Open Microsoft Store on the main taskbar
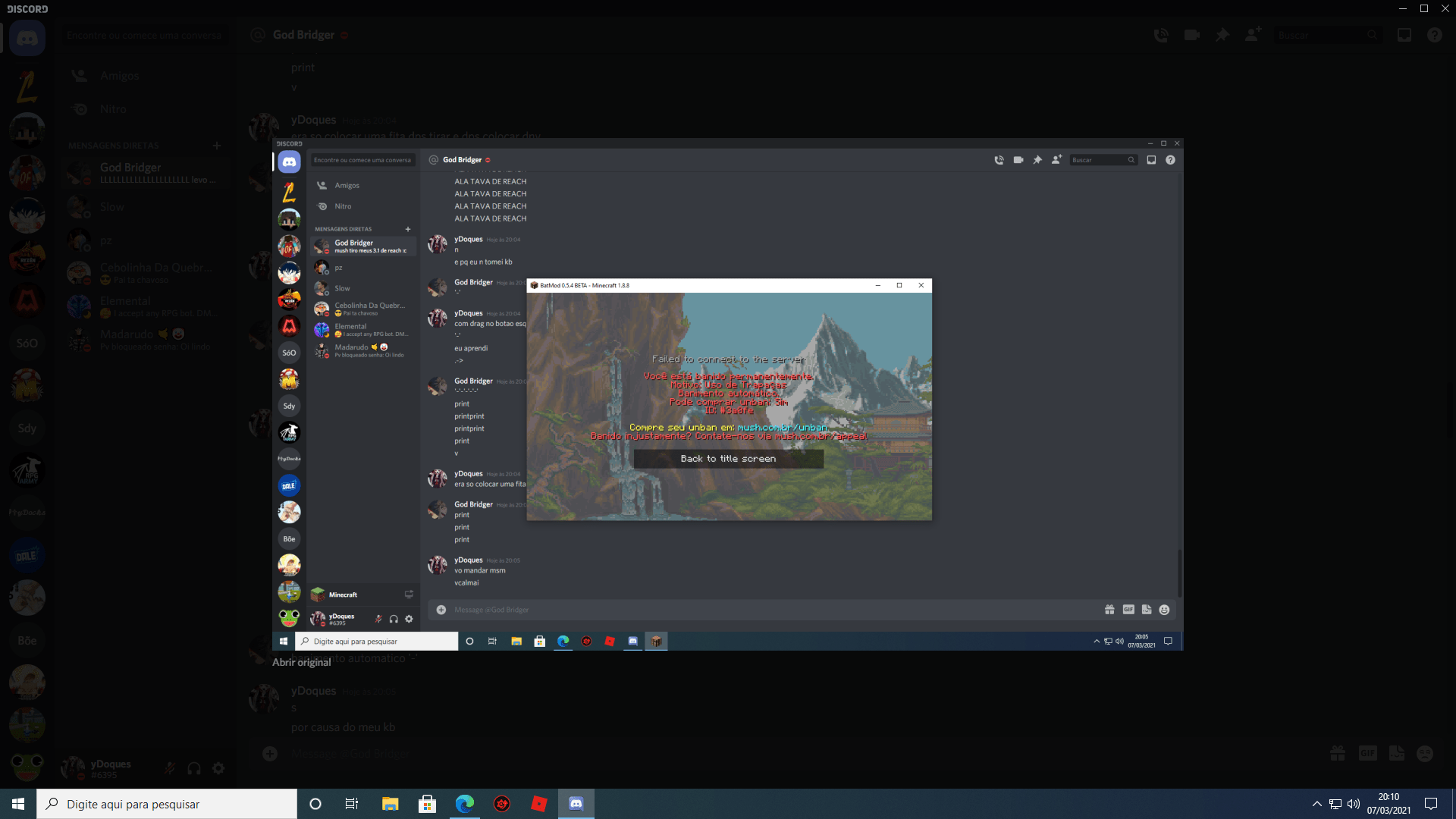The height and width of the screenshot is (819, 1456). pyautogui.click(x=427, y=804)
